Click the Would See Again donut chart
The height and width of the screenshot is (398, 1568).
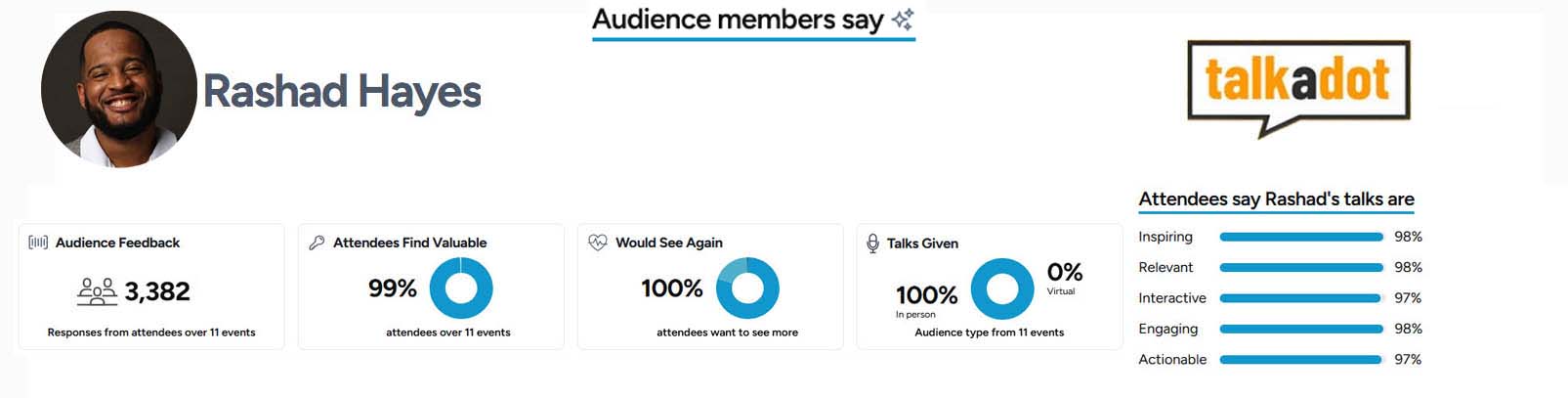[x=747, y=288]
